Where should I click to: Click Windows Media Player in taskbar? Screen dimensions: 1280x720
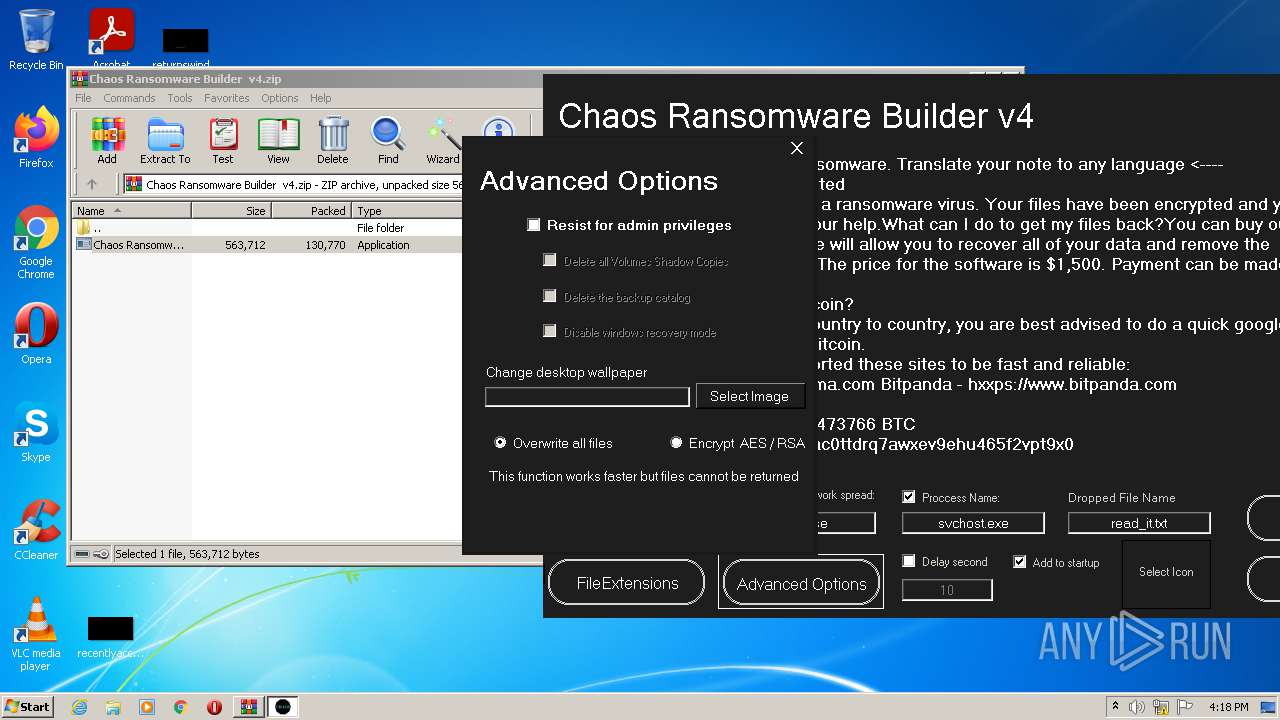pos(147,707)
